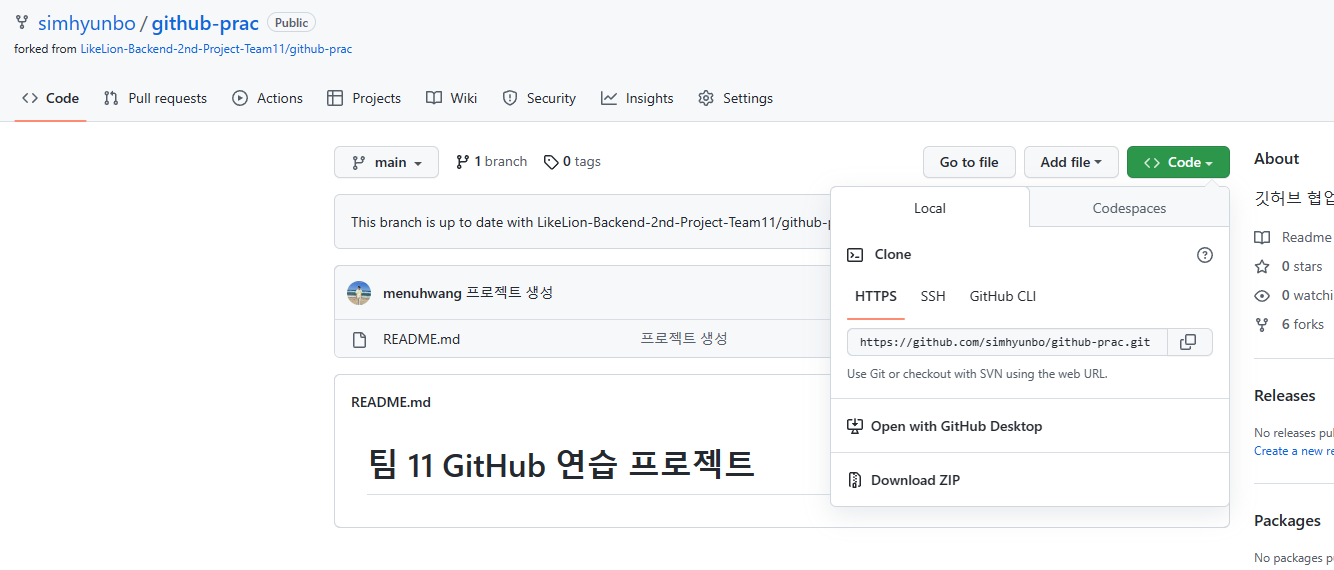Screen dimensions: 1334x570
Task: Open the Code tab
Action: coord(51,98)
